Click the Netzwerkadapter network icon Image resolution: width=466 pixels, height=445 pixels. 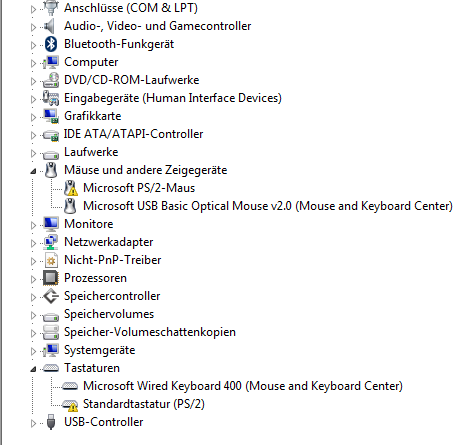pyautogui.click(x=51, y=242)
